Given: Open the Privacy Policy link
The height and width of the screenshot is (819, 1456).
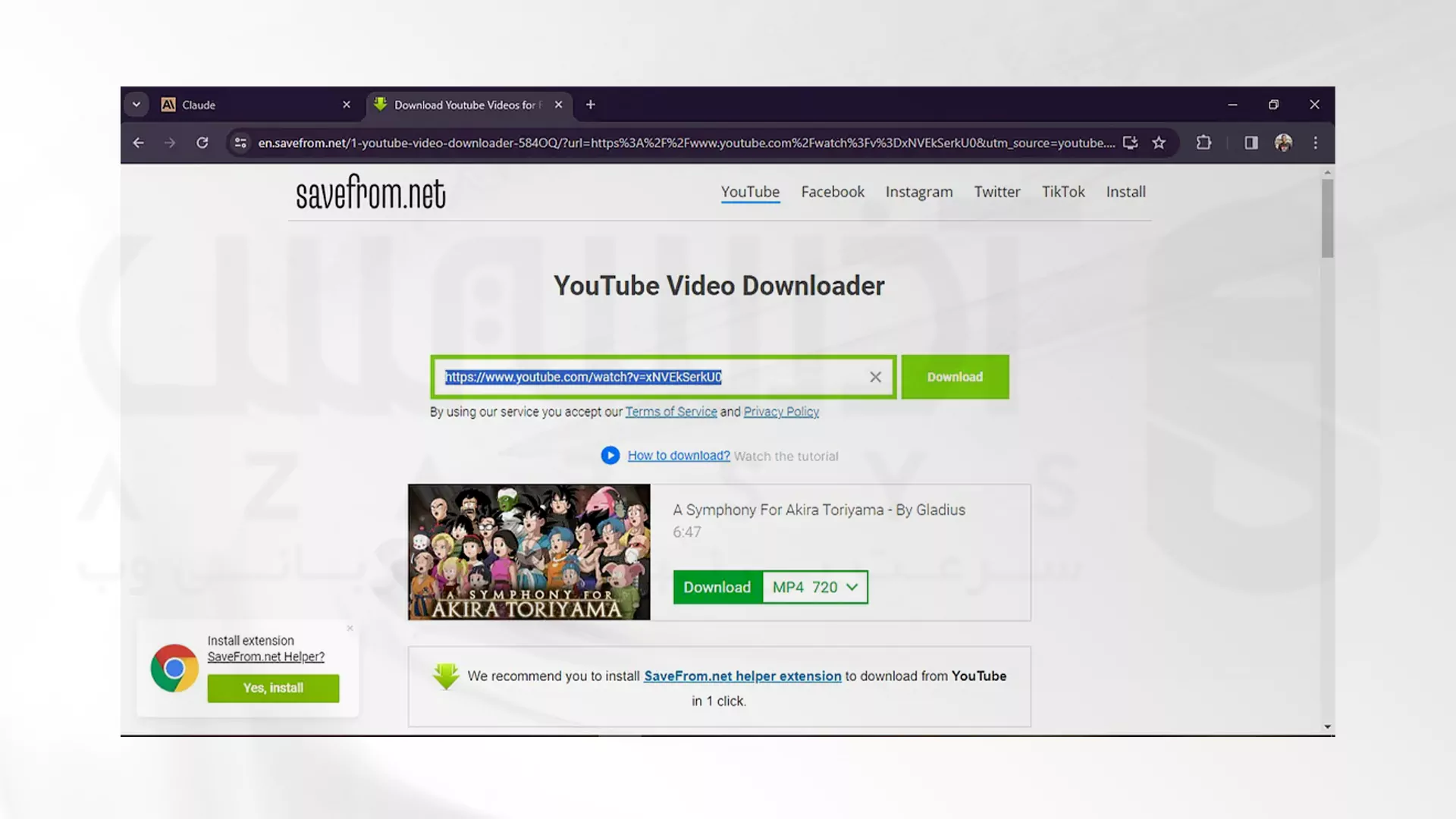Looking at the screenshot, I should tap(781, 412).
